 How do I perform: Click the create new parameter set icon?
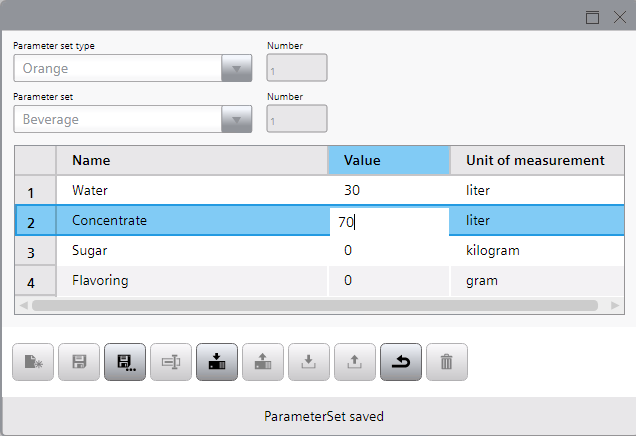[33, 362]
